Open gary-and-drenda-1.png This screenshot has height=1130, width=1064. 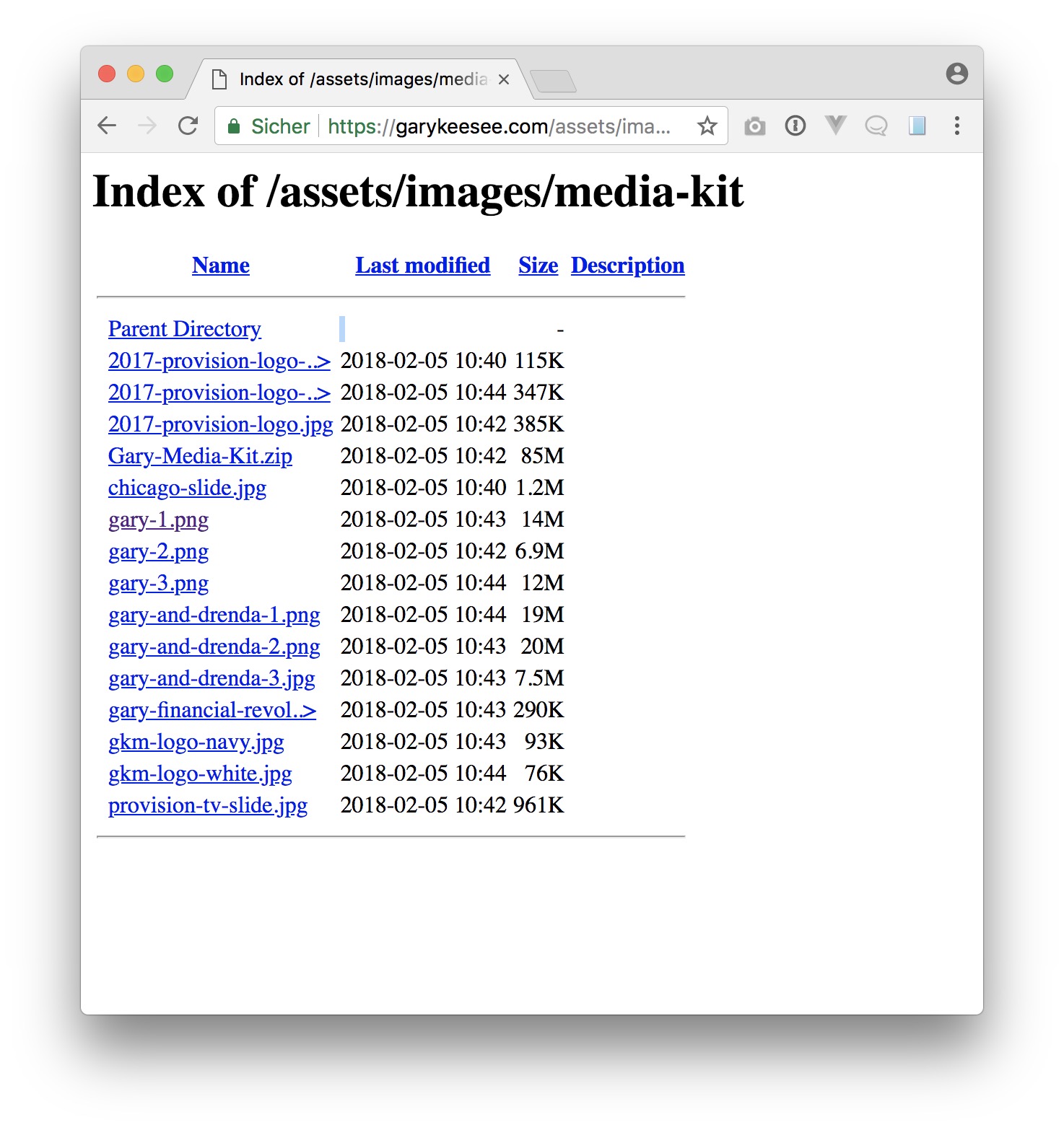[214, 615]
